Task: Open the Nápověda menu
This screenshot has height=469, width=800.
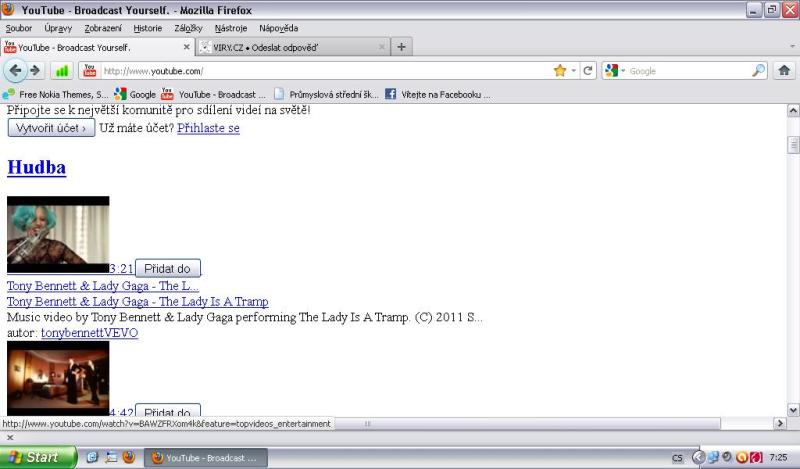Action: [x=278, y=28]
